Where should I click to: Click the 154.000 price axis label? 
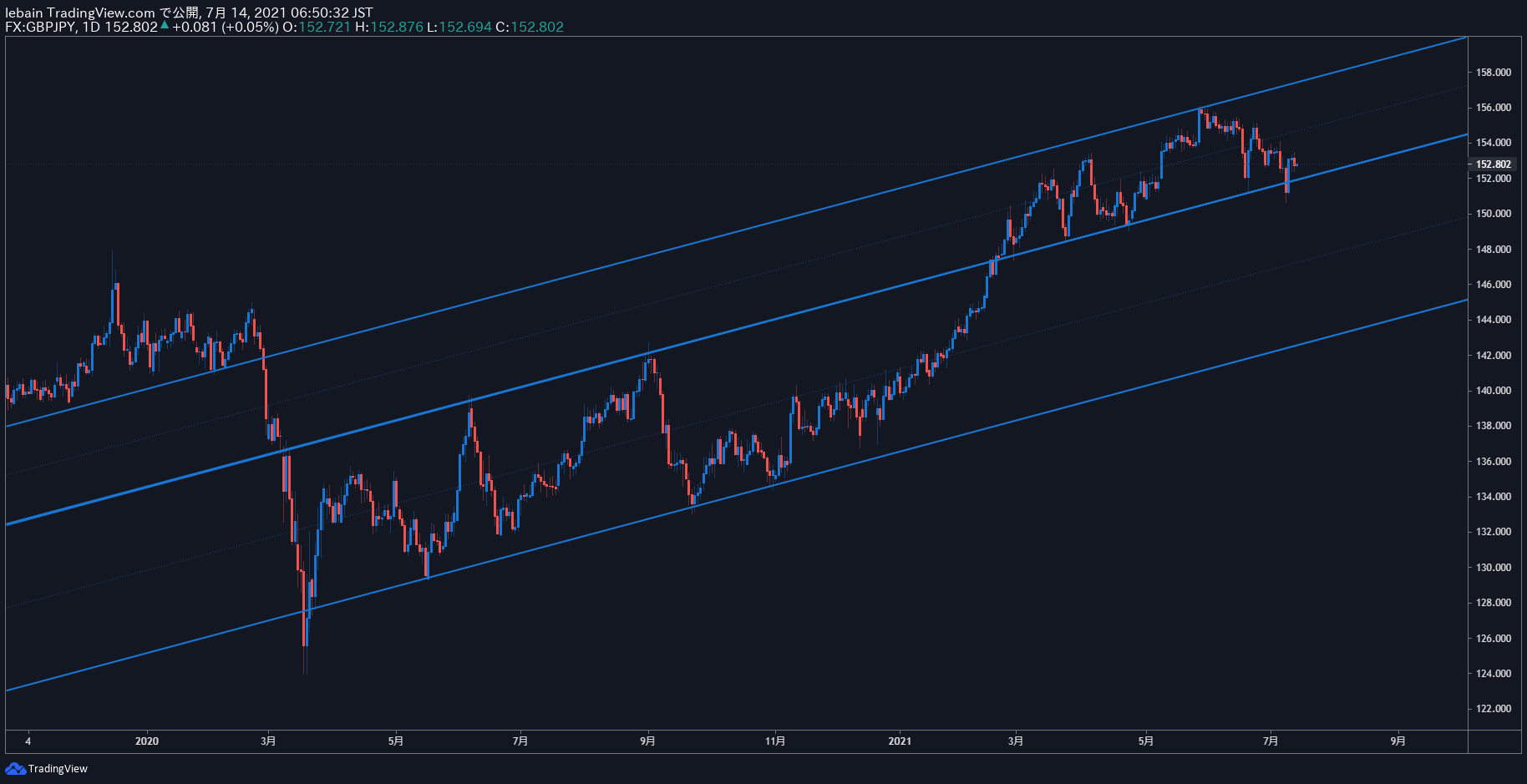click(1494, 143)
